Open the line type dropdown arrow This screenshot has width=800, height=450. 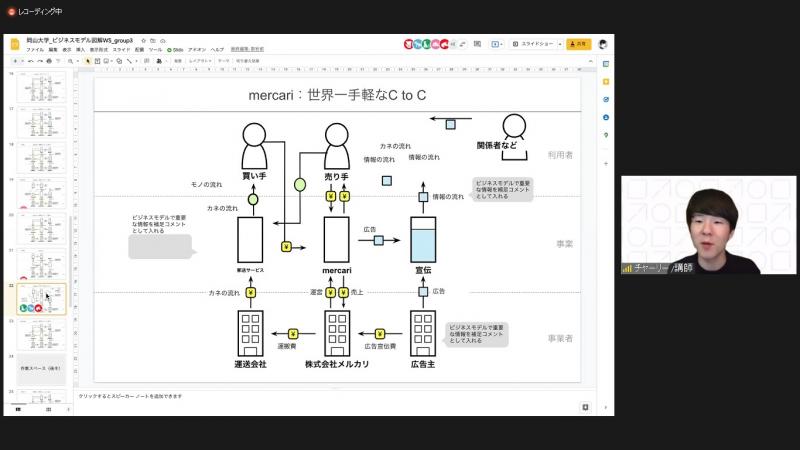coord(136,61)
